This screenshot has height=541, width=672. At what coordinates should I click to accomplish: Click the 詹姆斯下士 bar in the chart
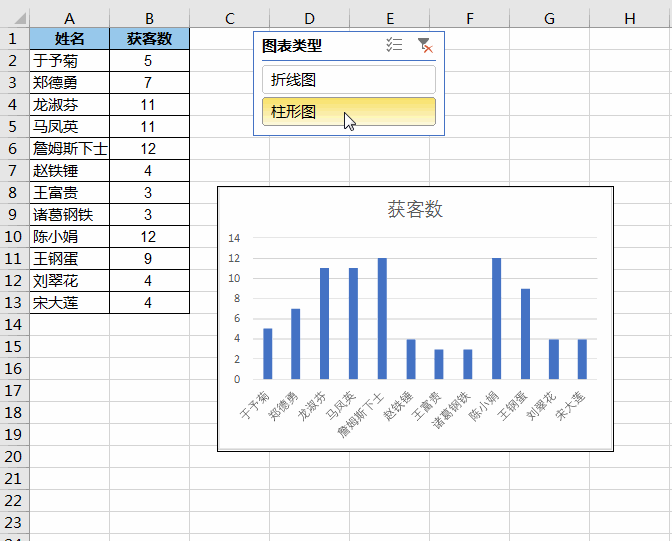[x=382, y=319]
